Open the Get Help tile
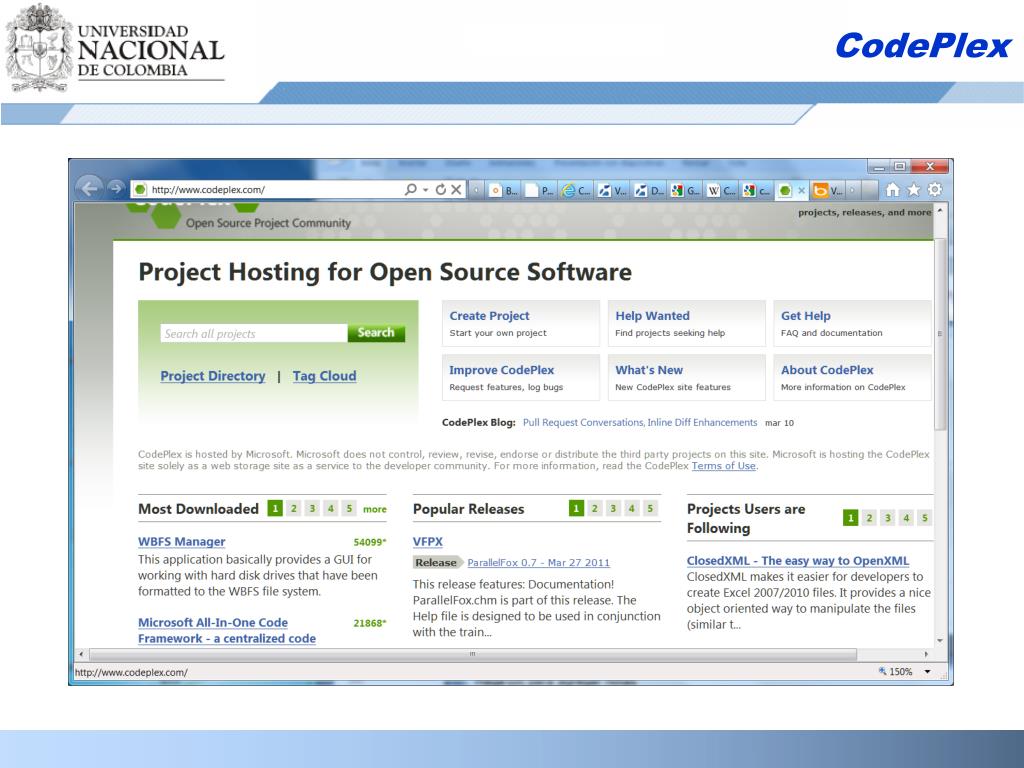 [852, 323]
